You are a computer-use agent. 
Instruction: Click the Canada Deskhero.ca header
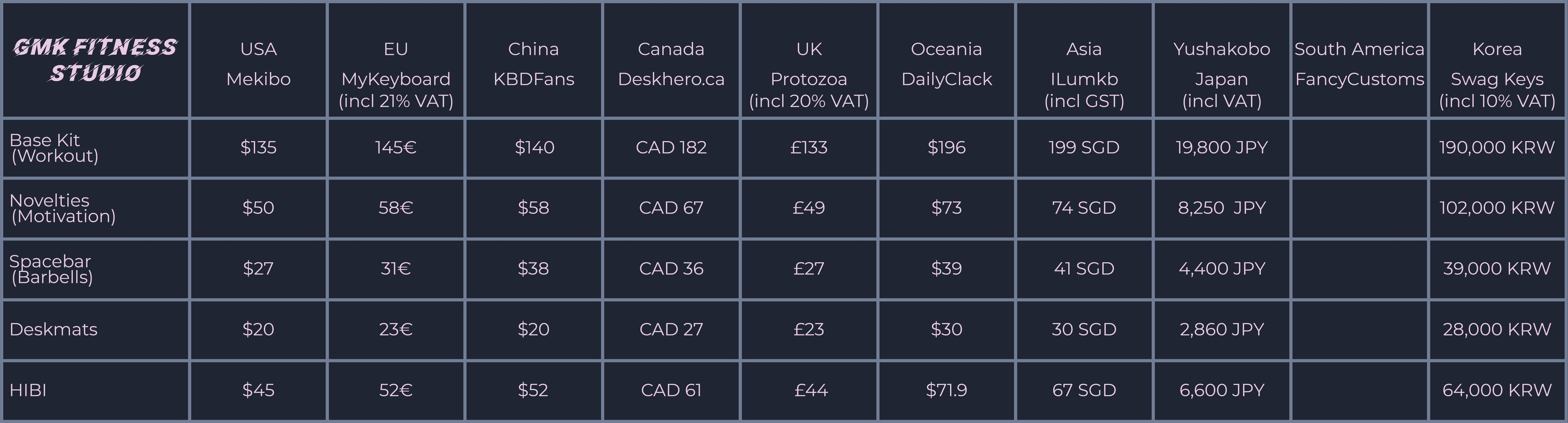click(x=671, y=63)
